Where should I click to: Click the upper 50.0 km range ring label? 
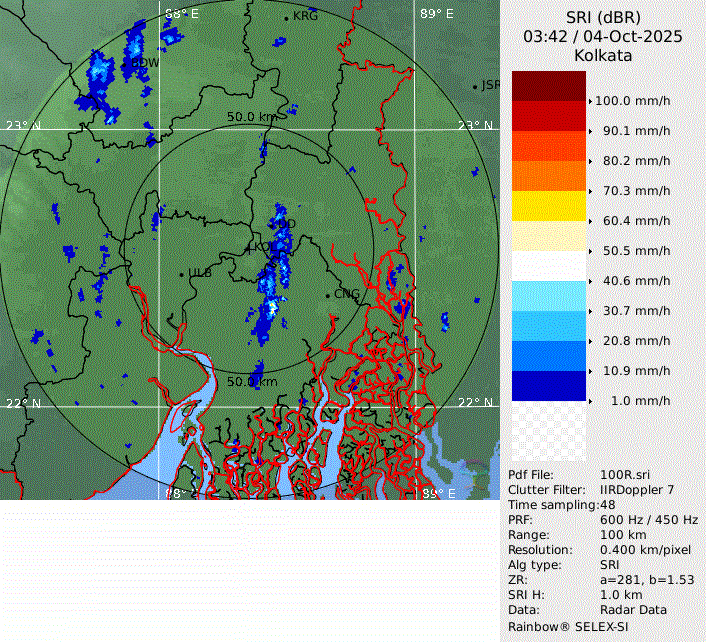pyautogui.click(x=251, y=117)
